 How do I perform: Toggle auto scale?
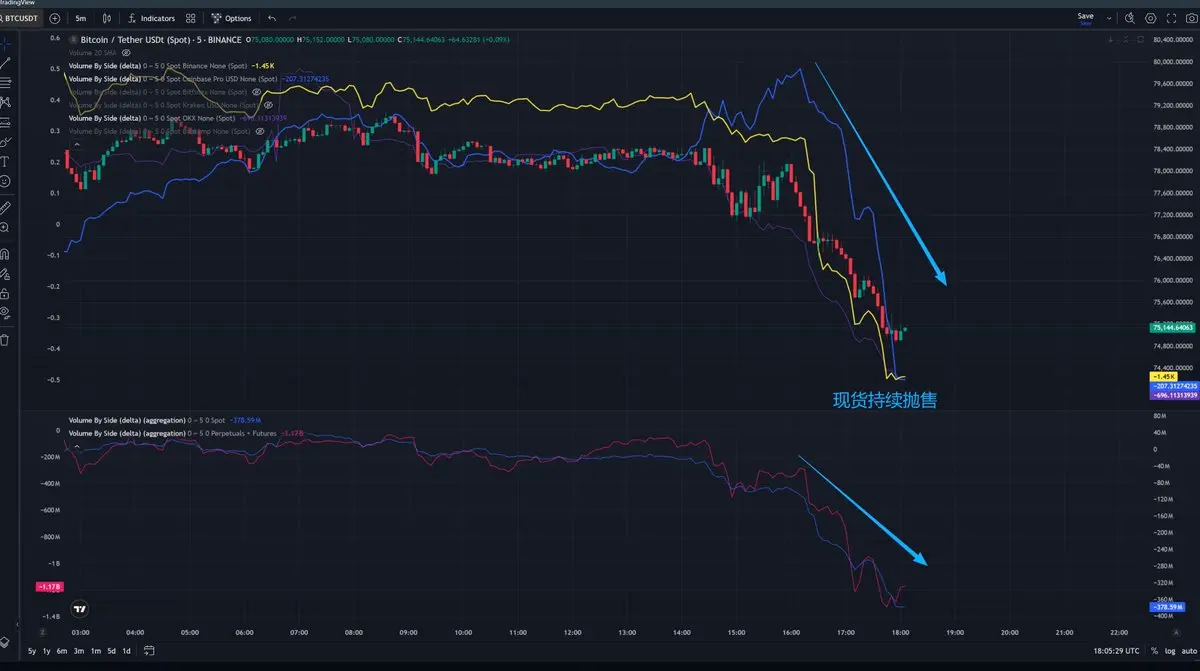coord(1188,651)
